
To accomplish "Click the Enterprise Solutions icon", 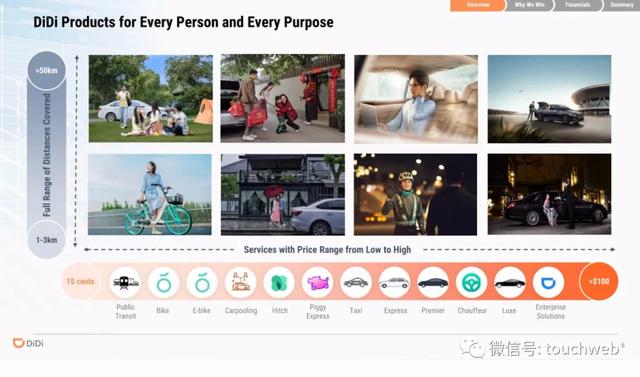I will pyautogui.click(x=549, y=282).
